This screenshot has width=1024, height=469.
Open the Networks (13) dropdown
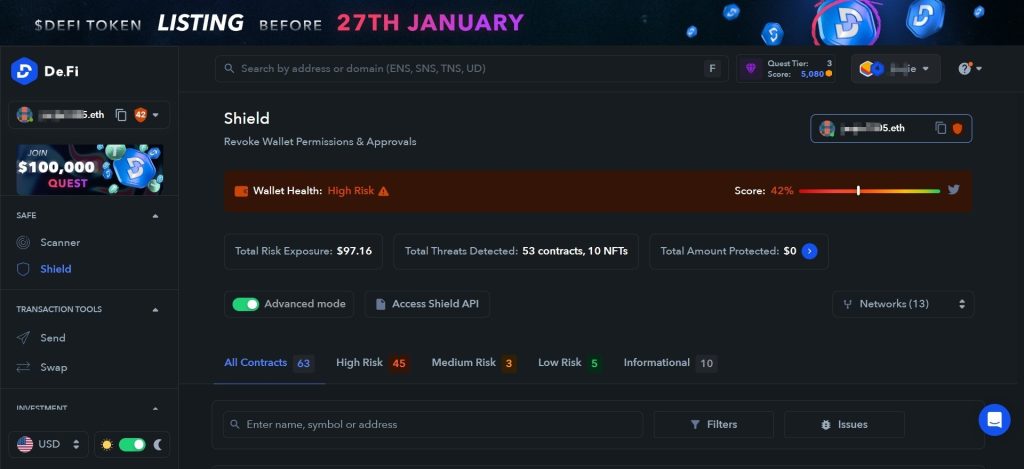(902, 304)
